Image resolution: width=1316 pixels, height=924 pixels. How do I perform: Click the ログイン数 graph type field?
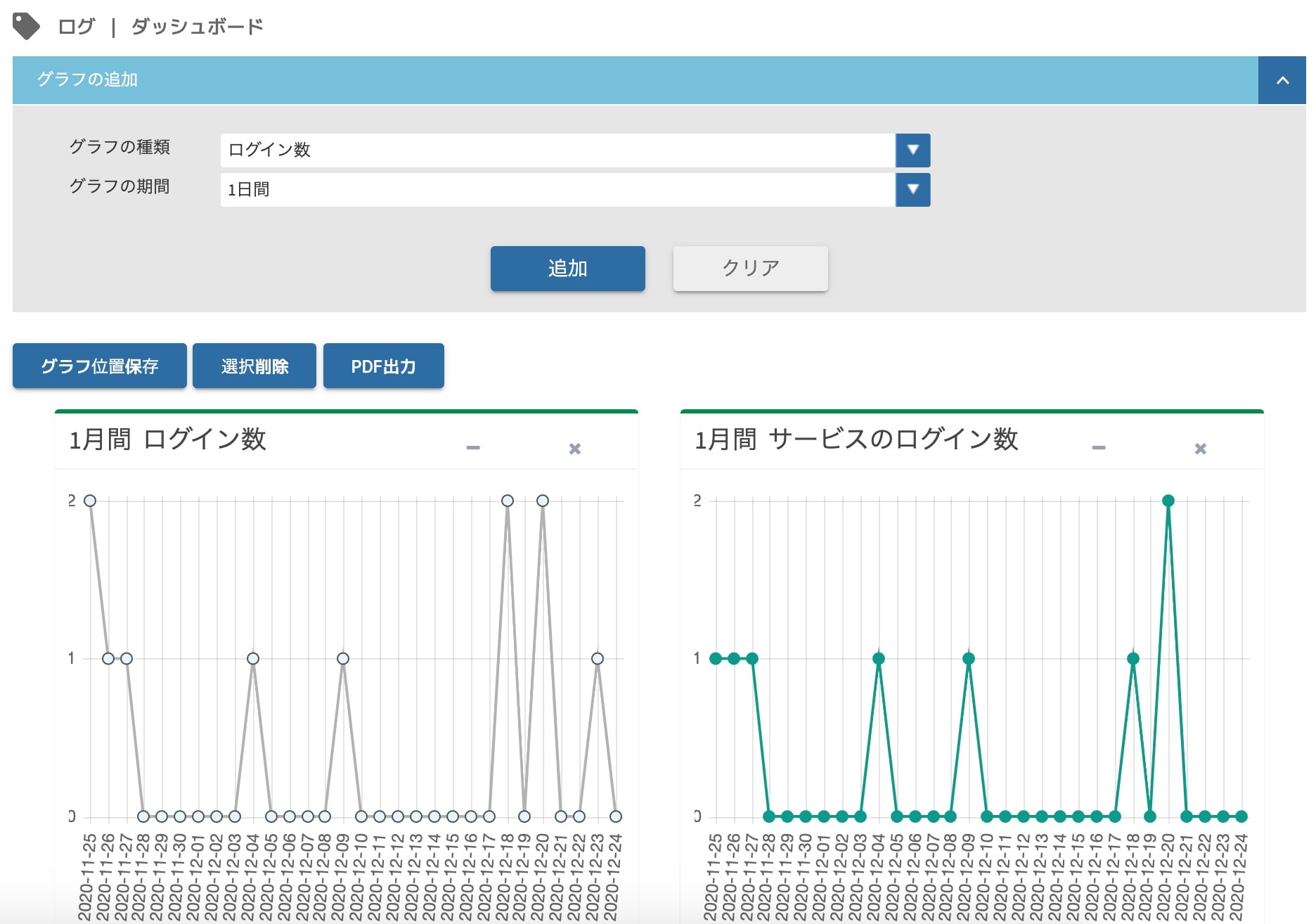tap(557, 150)
